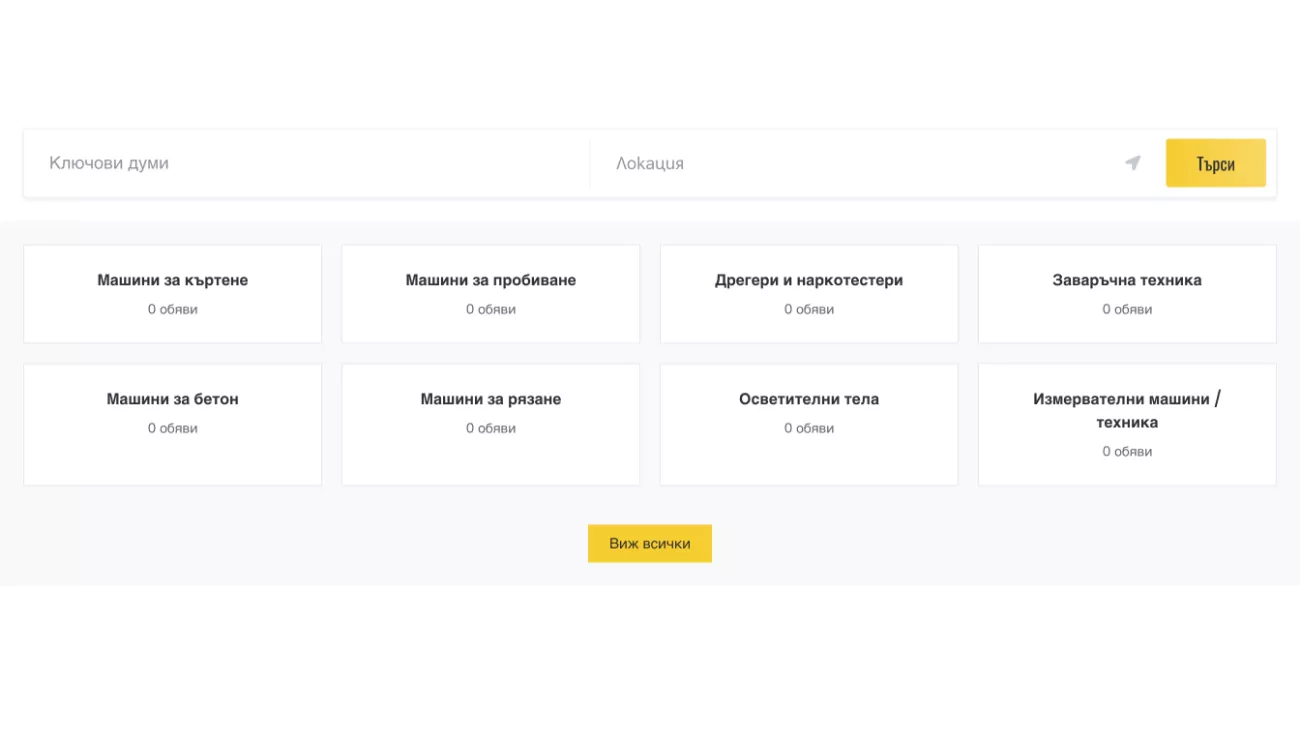Click the listings count under Осветителни тела
This screenshot has height=730, width=1300.
(x=808, y=429)
